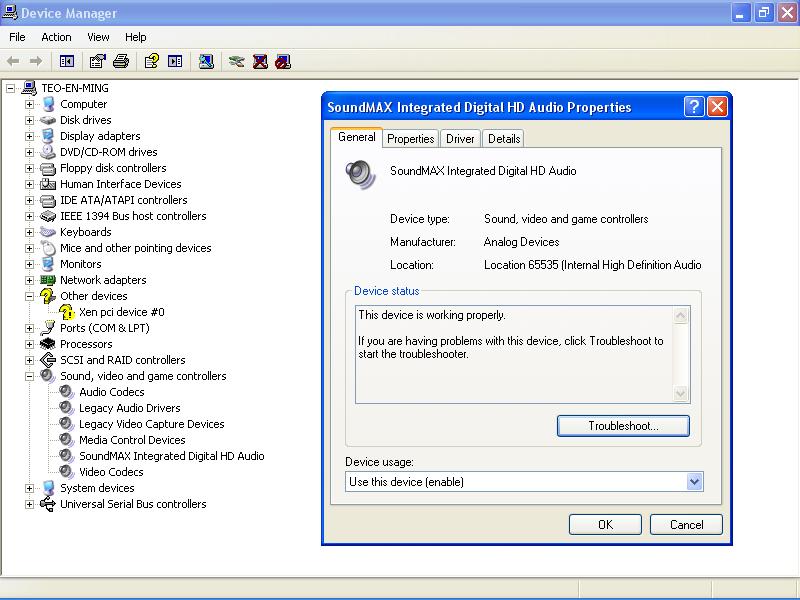Open the Action menu
Viewport: 800px width, 600px height.
click(56, 37)
